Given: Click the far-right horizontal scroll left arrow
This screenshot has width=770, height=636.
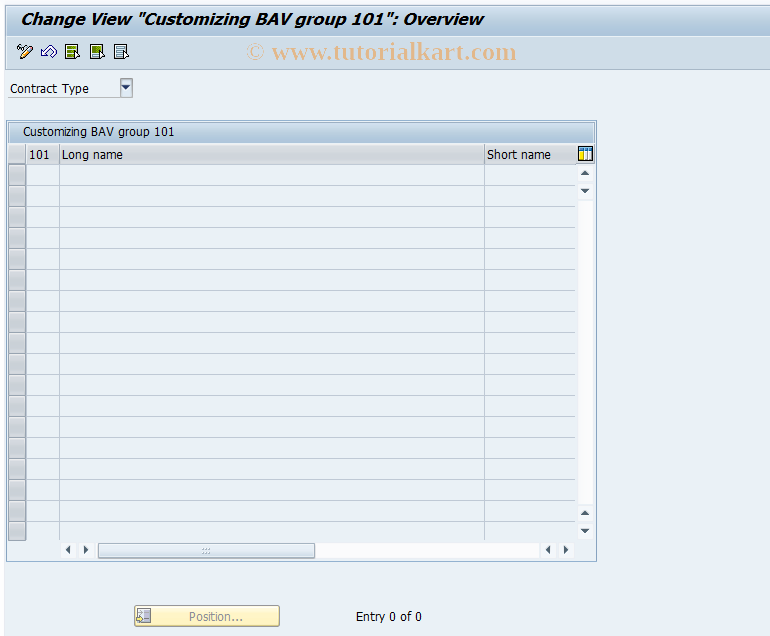Looking at the screenshot, I should tap(548, 550).
